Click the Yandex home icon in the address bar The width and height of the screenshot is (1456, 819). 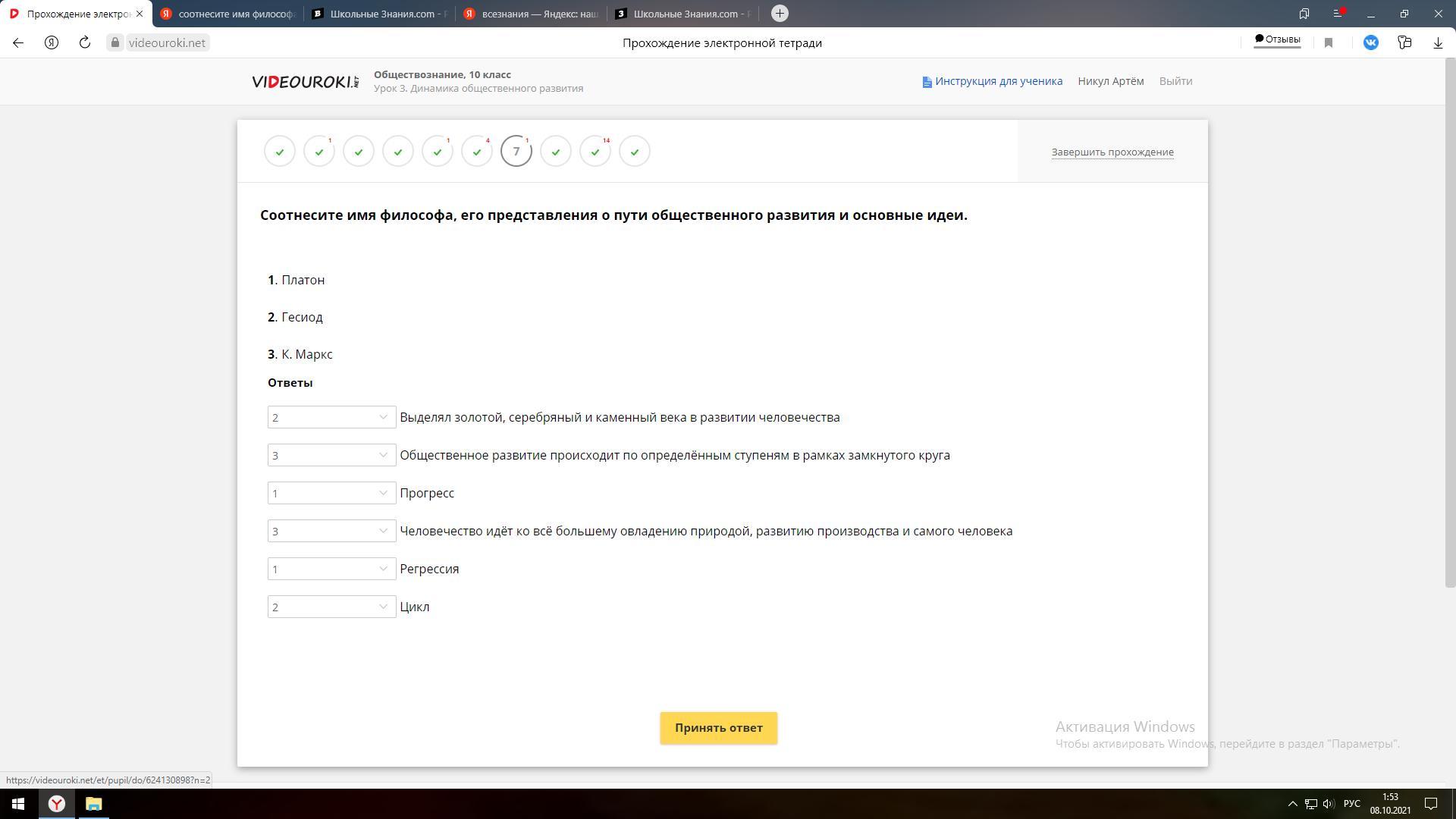pyautogui.click(x=52, y=42)
